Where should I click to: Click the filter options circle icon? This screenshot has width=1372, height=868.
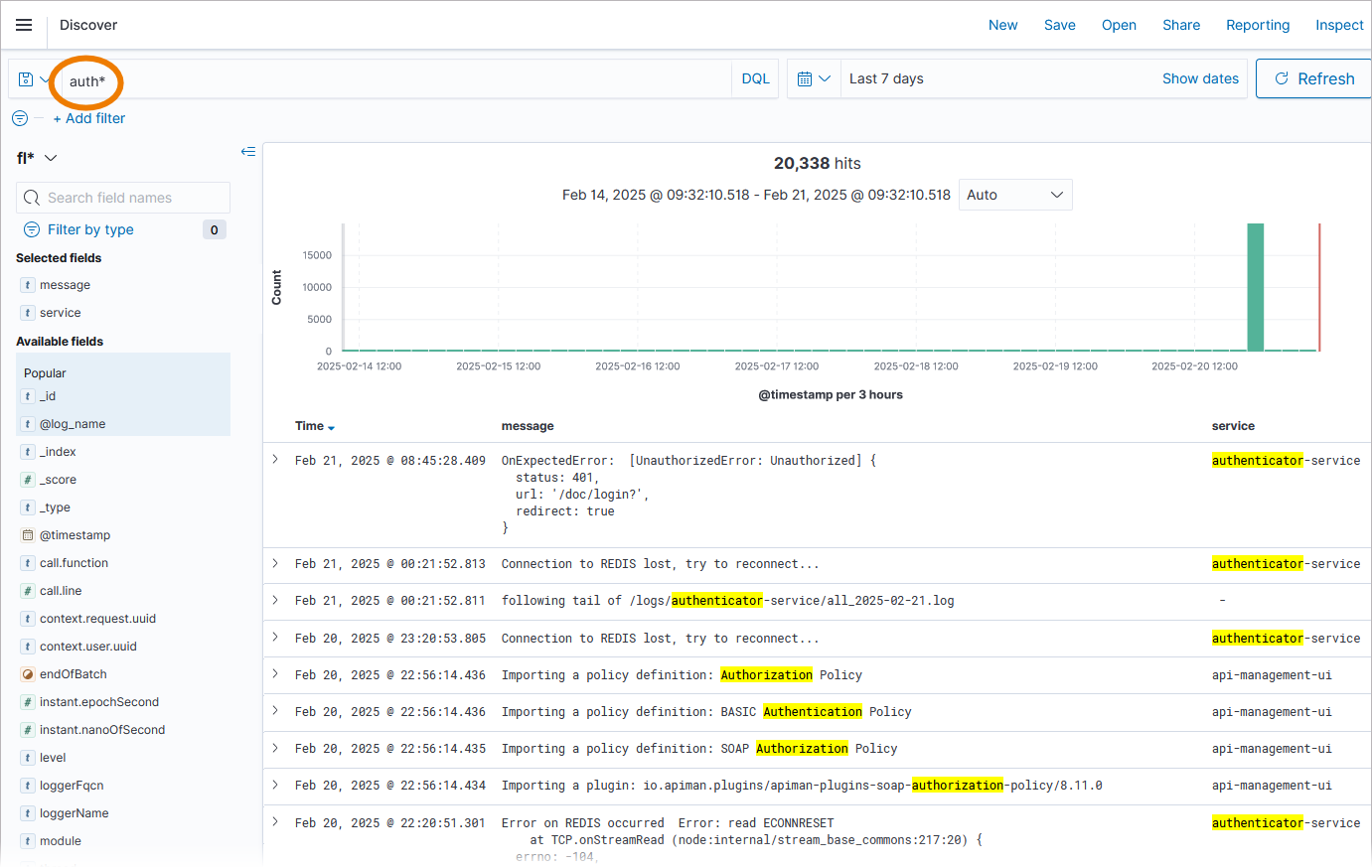point(20,118)
